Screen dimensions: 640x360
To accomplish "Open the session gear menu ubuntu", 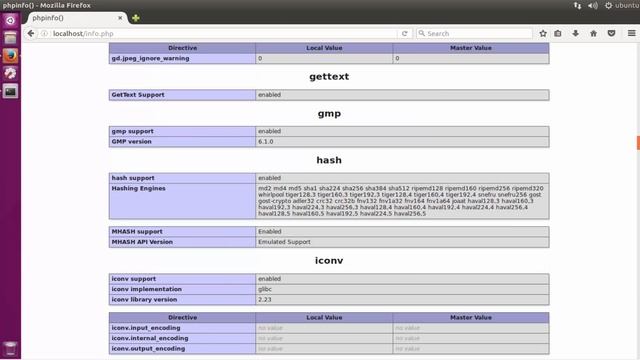I will click(x=622, y=5).
